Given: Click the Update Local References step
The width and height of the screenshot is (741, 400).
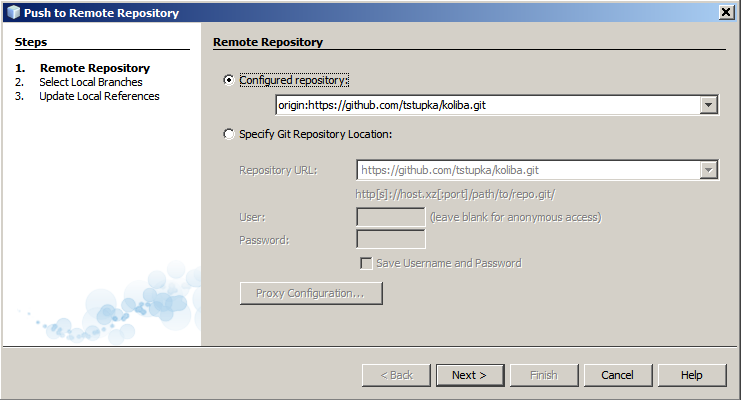Looking at the screenshot, I should (99, 96).
